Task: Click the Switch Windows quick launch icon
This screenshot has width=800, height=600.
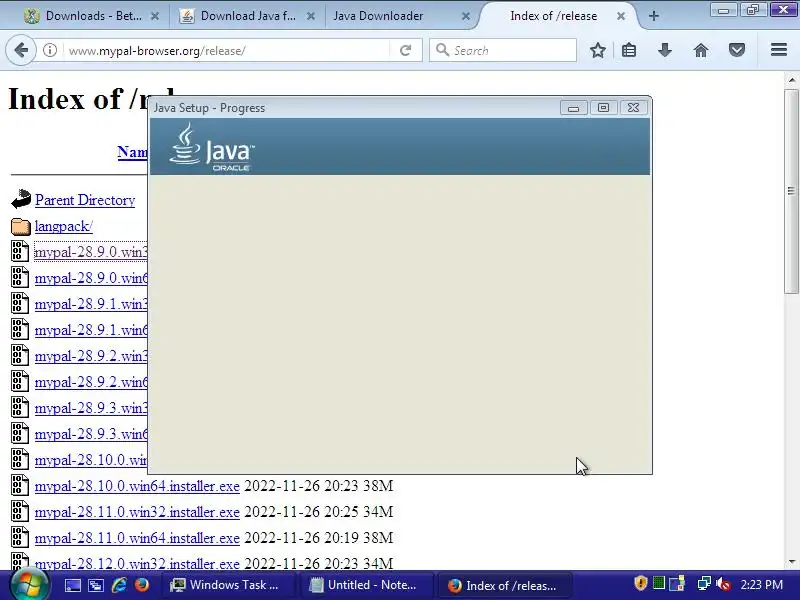Action: (x=95, y=585)
